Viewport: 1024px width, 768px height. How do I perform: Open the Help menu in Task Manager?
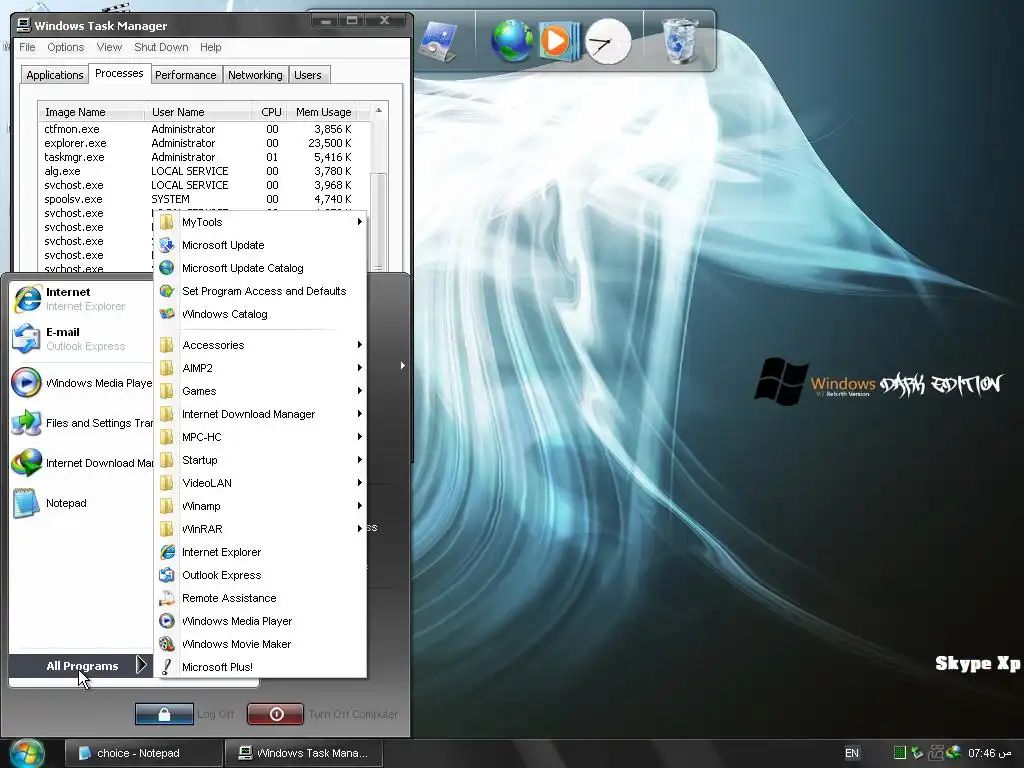(x=210, y=47)
